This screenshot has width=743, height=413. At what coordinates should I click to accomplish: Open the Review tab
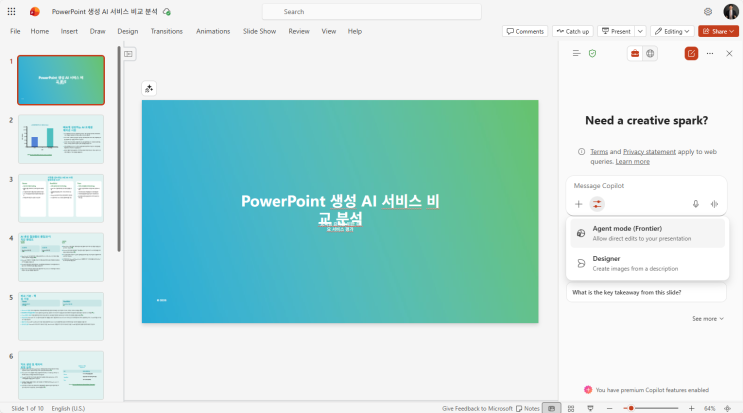coord(299,31)
